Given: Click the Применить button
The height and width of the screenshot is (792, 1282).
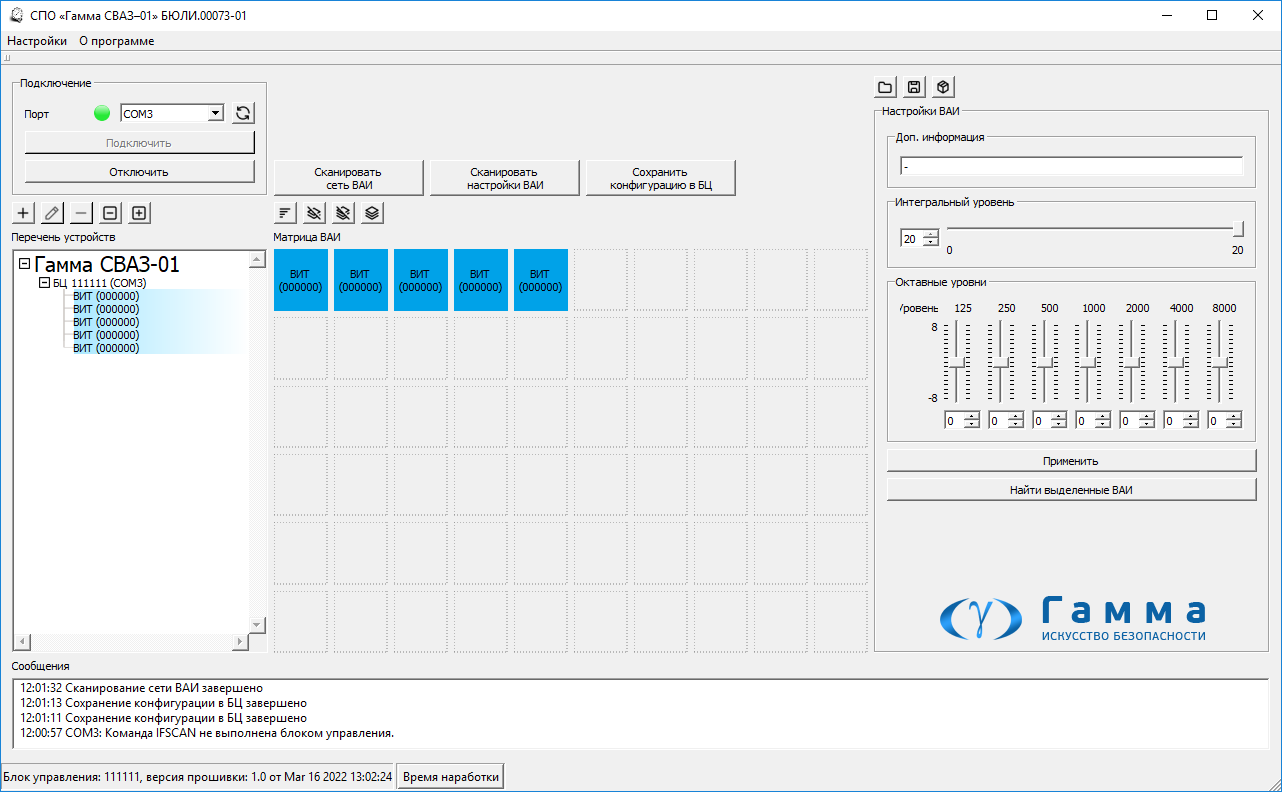Looking at the screenshot, I should tap(1071, 461).
